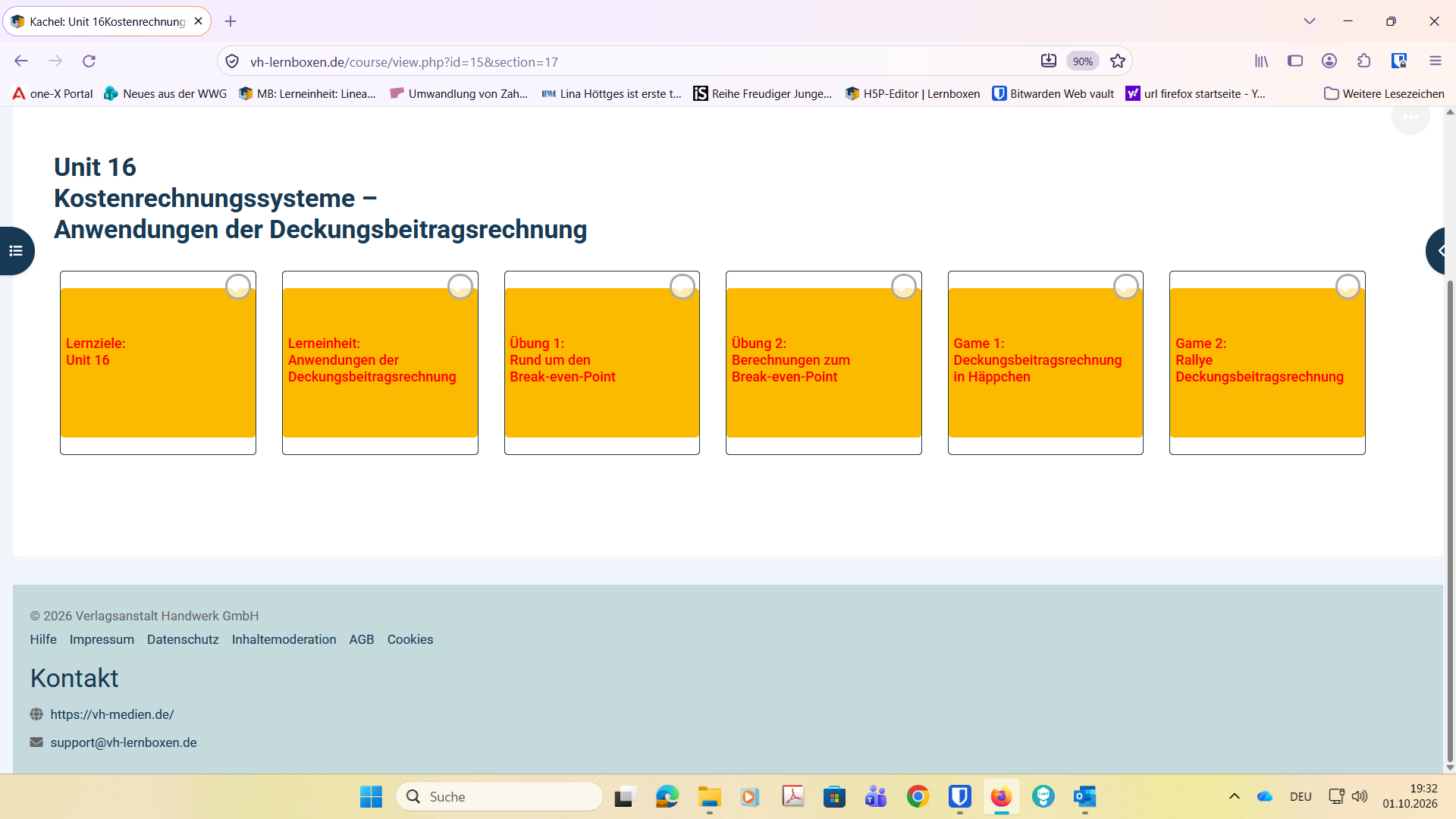The height and width of the screenshot is (819, 1456).
Task: Bookmark this page with the star icon
Action: pos(1118,61)
